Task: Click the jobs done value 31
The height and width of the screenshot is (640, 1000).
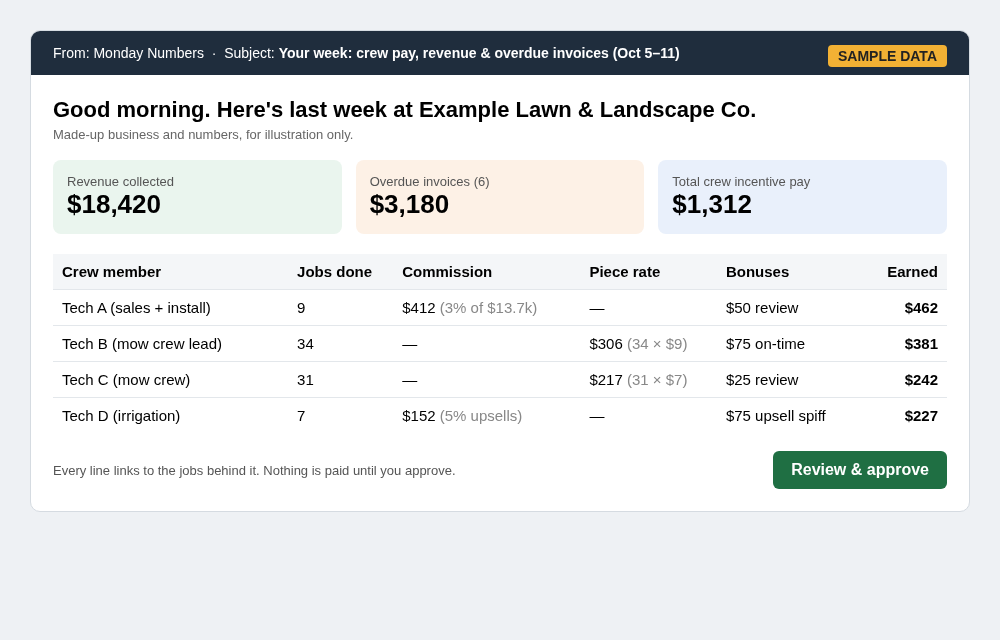Action: 305,380
